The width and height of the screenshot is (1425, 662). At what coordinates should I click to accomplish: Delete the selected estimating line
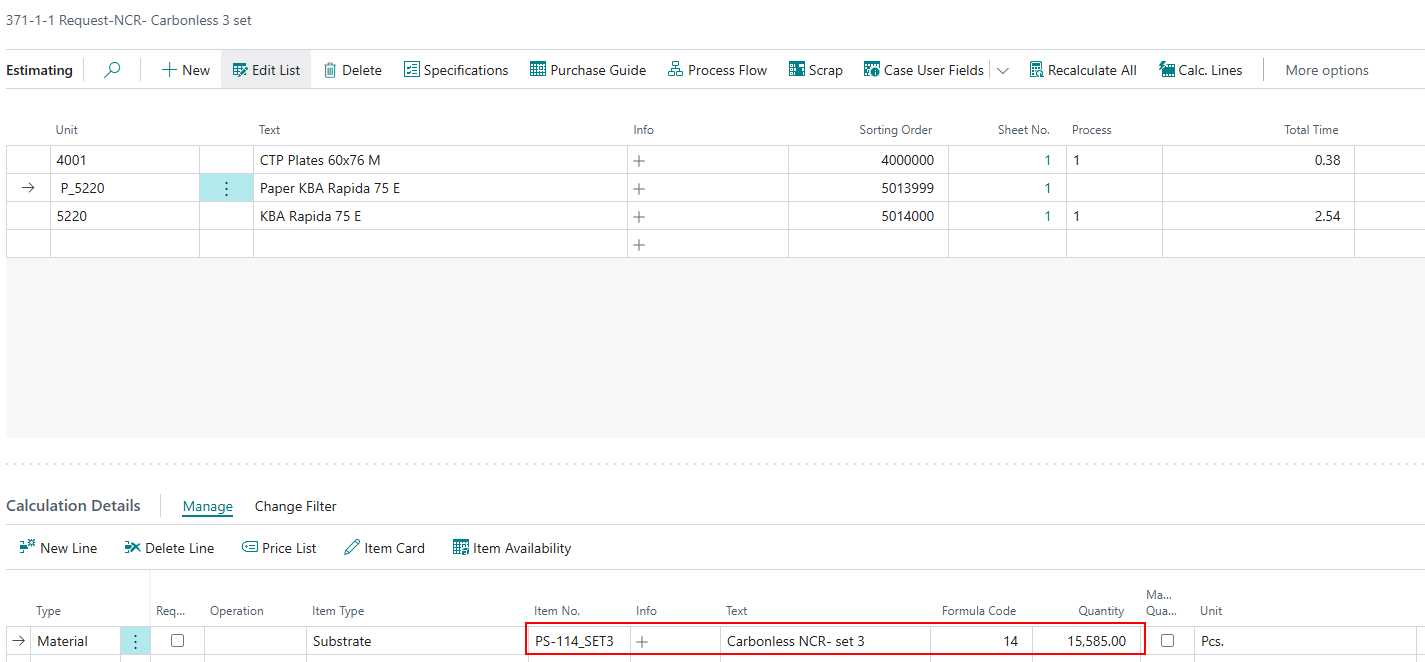(x=352, y=70)
